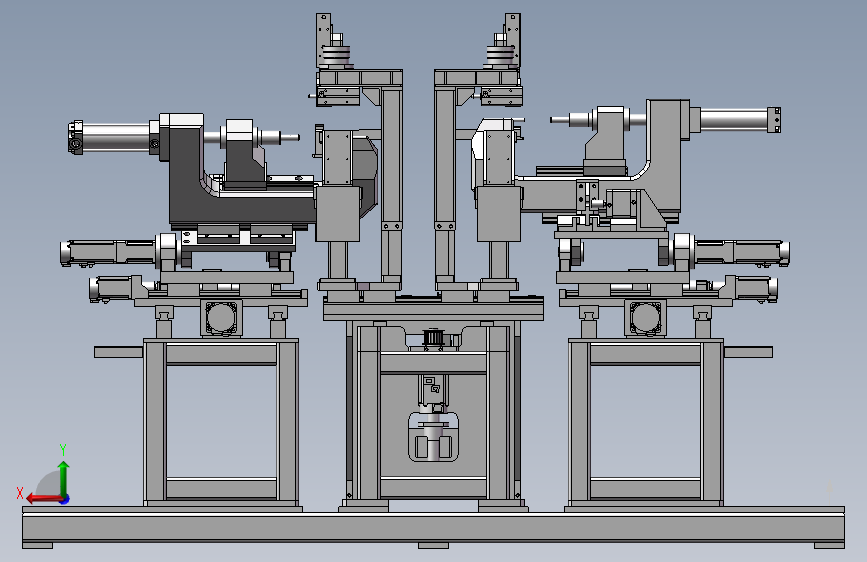867x562 pixels.
Task: Select the timing pulley atop the center frame
Action: pos(434,337)
